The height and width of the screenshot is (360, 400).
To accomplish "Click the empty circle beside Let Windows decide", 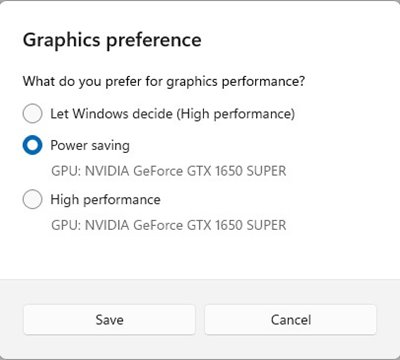I will (x=32, y=114).
